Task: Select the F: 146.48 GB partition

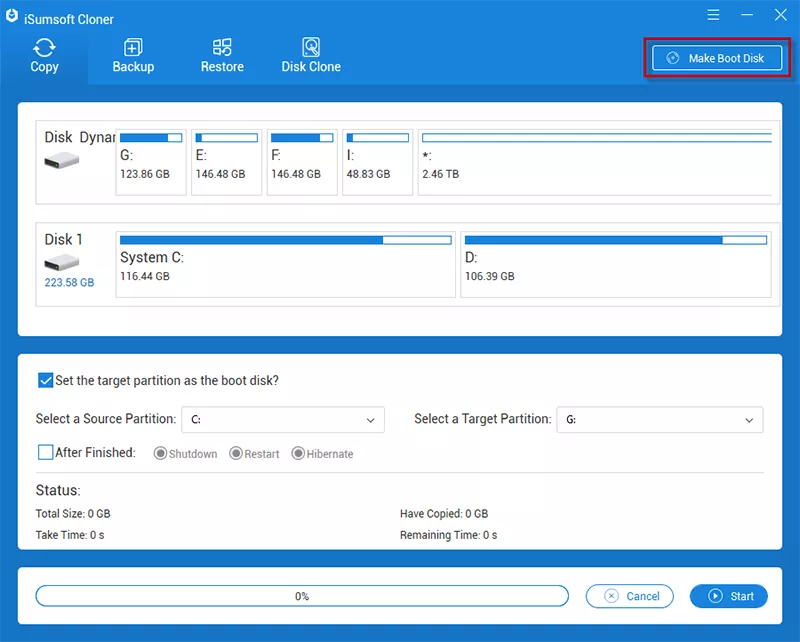Action: point(302,162)
